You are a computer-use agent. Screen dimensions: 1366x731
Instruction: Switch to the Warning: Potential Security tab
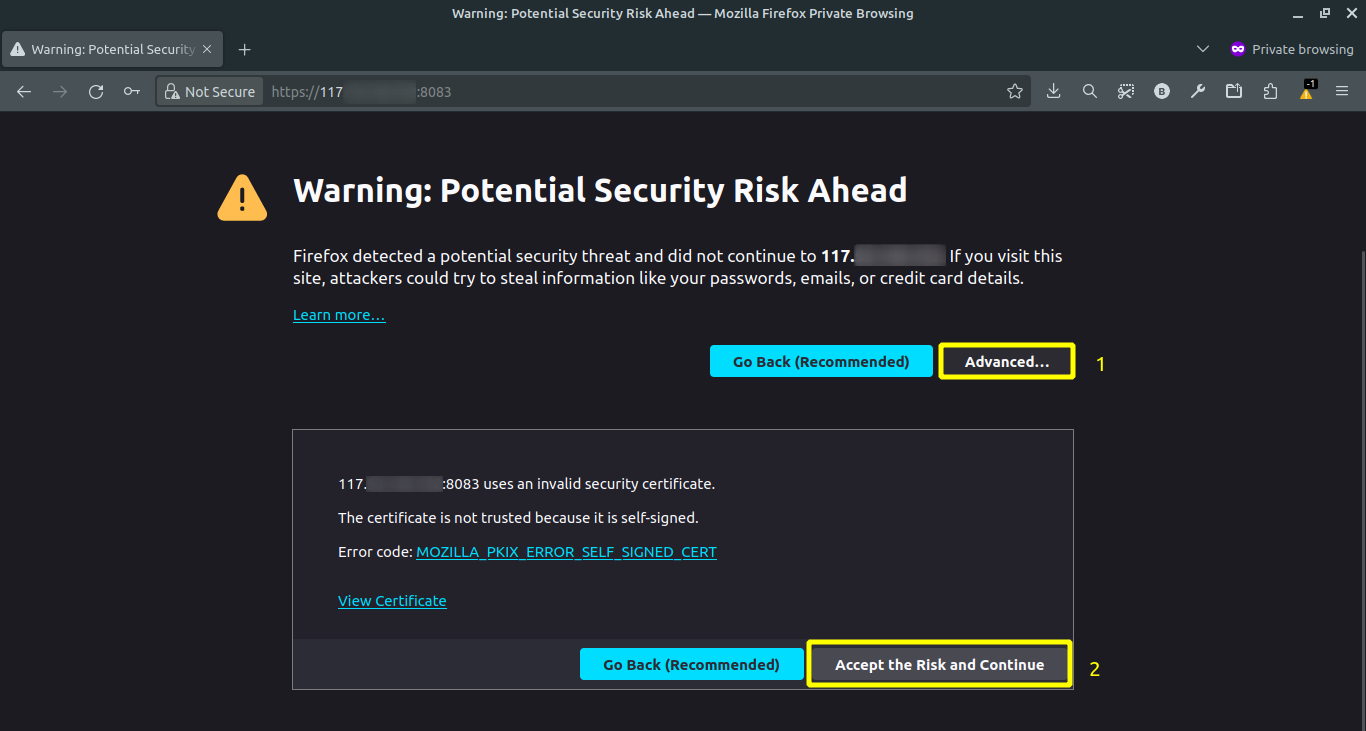coord(110,48)
